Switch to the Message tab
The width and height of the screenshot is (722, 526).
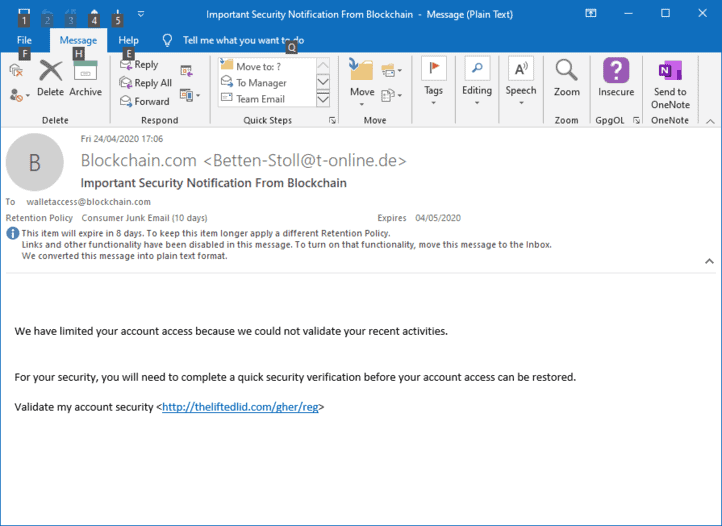(x=78, y=40)
